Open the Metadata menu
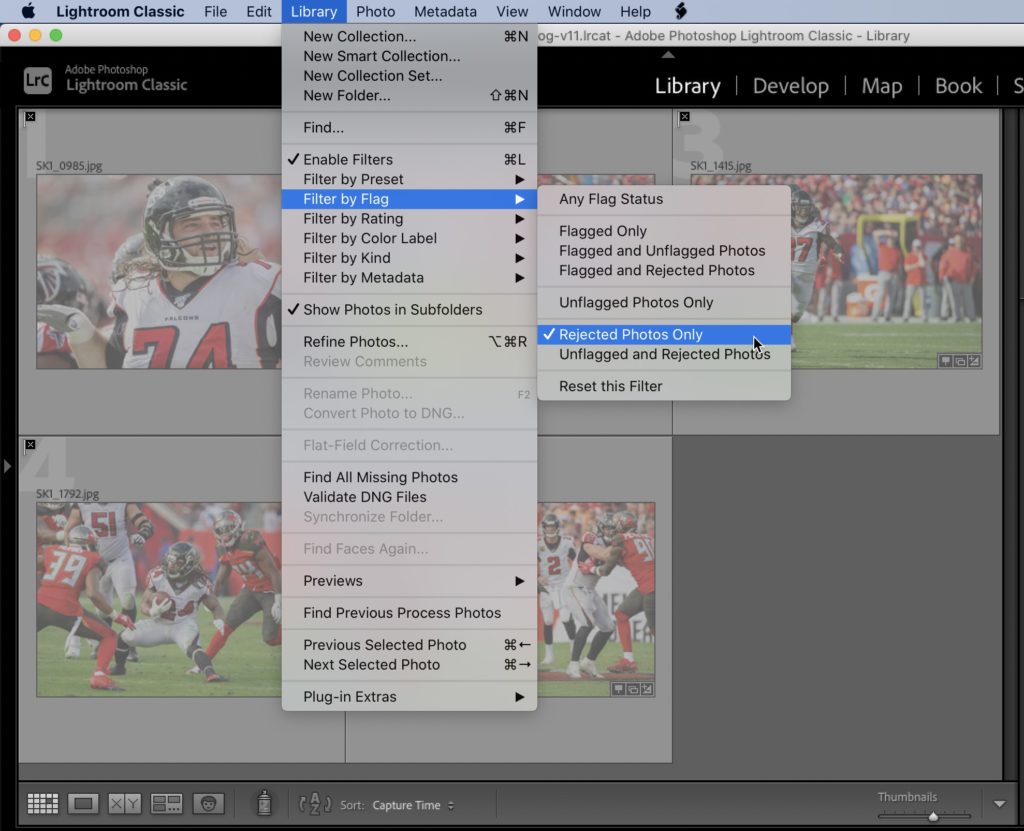The image size is (1024, 831). pos(444,11)
